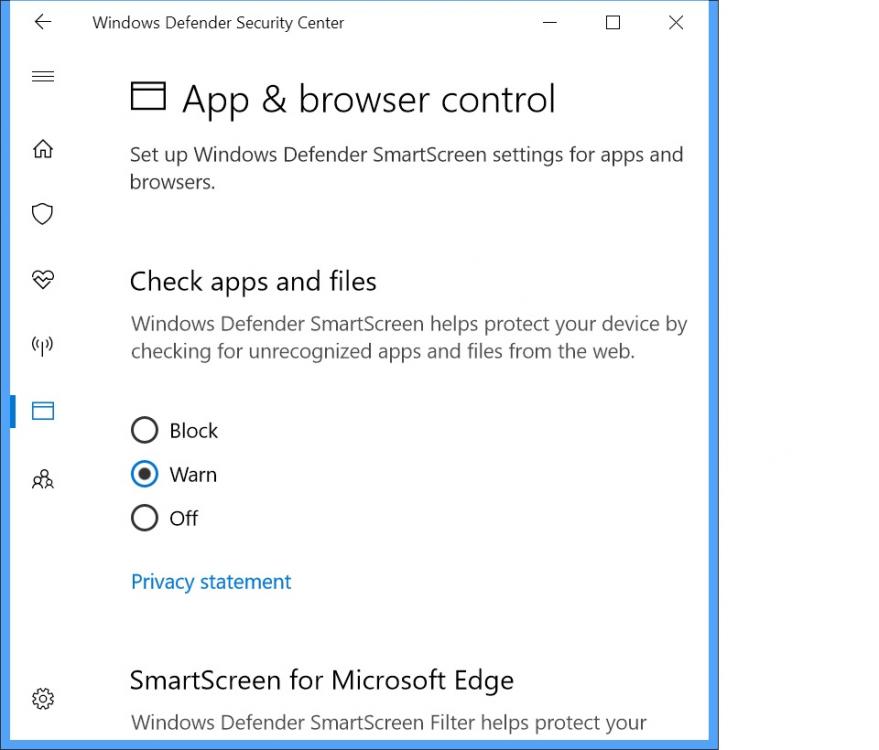Screen dimensions: 879x750
Task: Select the Off radio option
Action: 144,517
